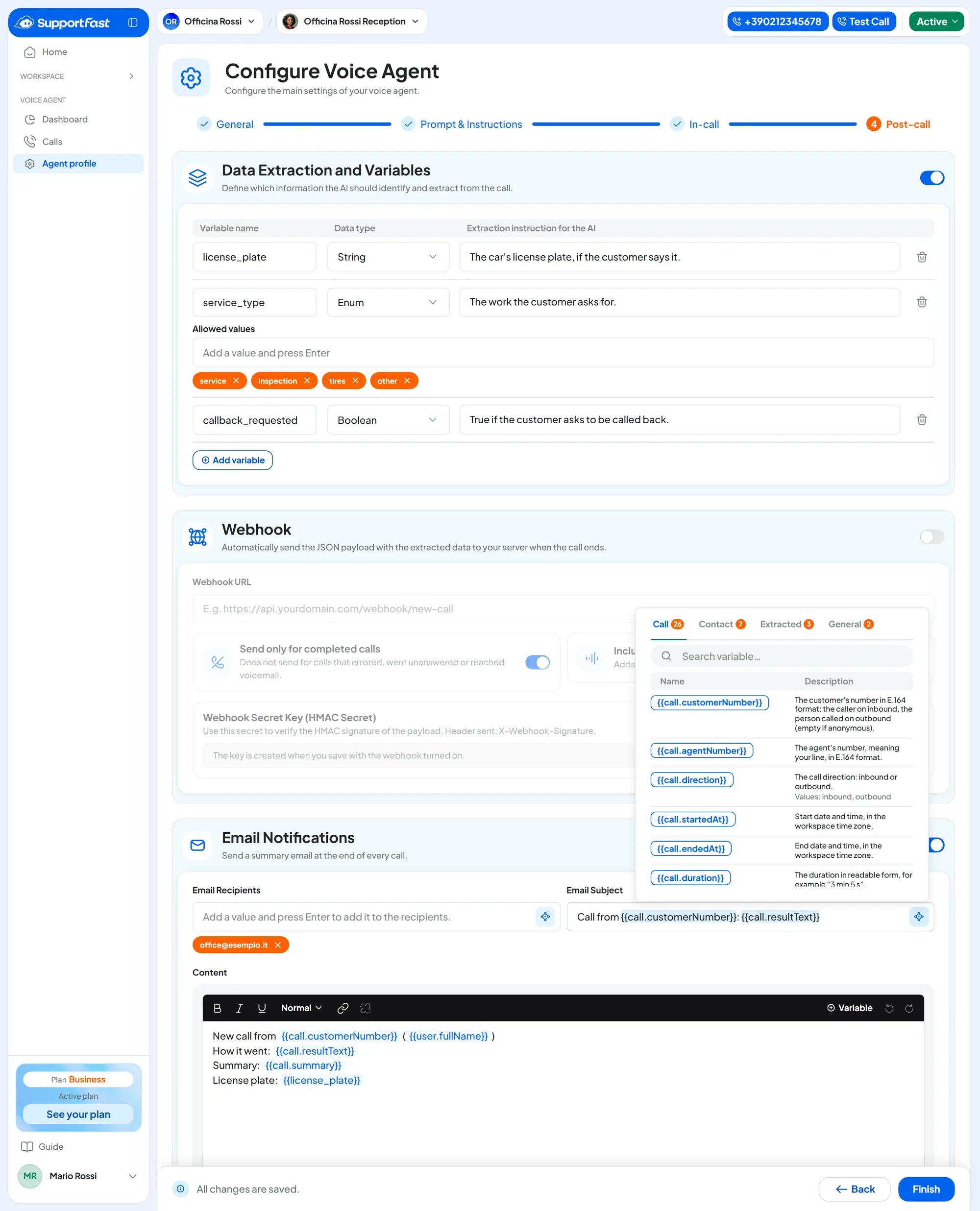980x1211 pixels.
Task: Redo edit in content editor
Action: pos(909,1008)
